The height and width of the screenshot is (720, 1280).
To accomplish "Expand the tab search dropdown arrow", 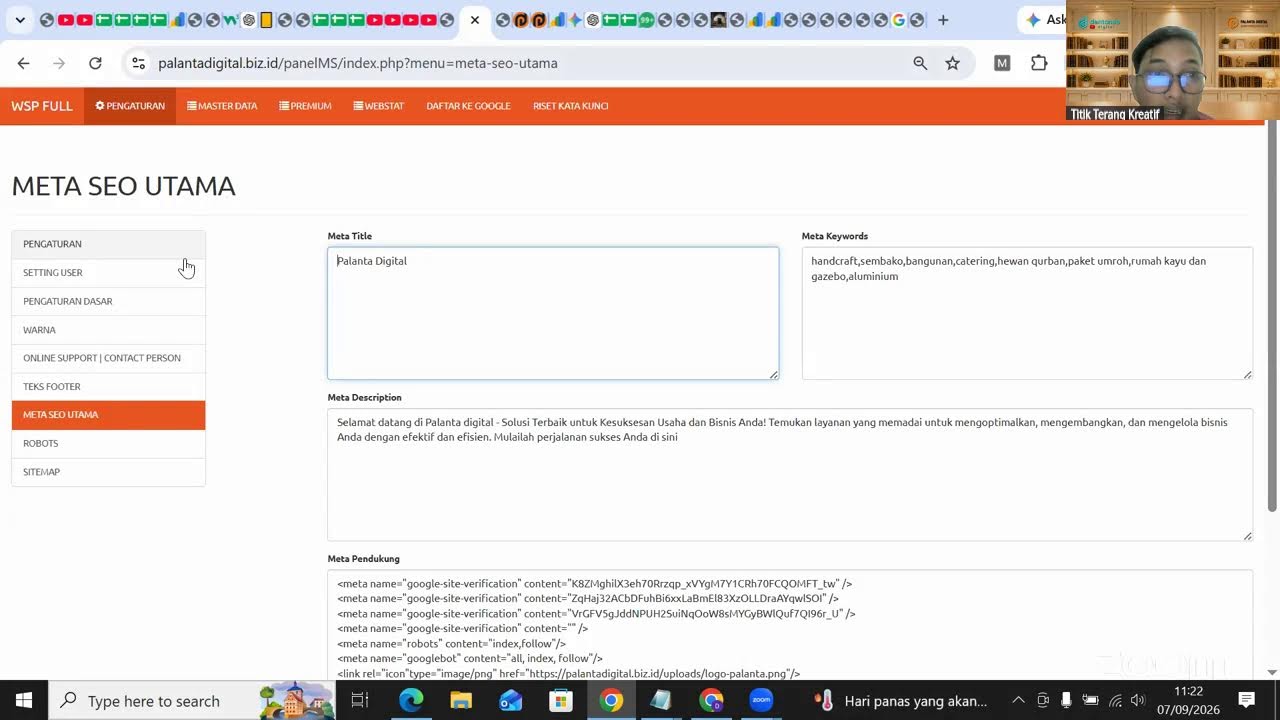I will point(19,20).
